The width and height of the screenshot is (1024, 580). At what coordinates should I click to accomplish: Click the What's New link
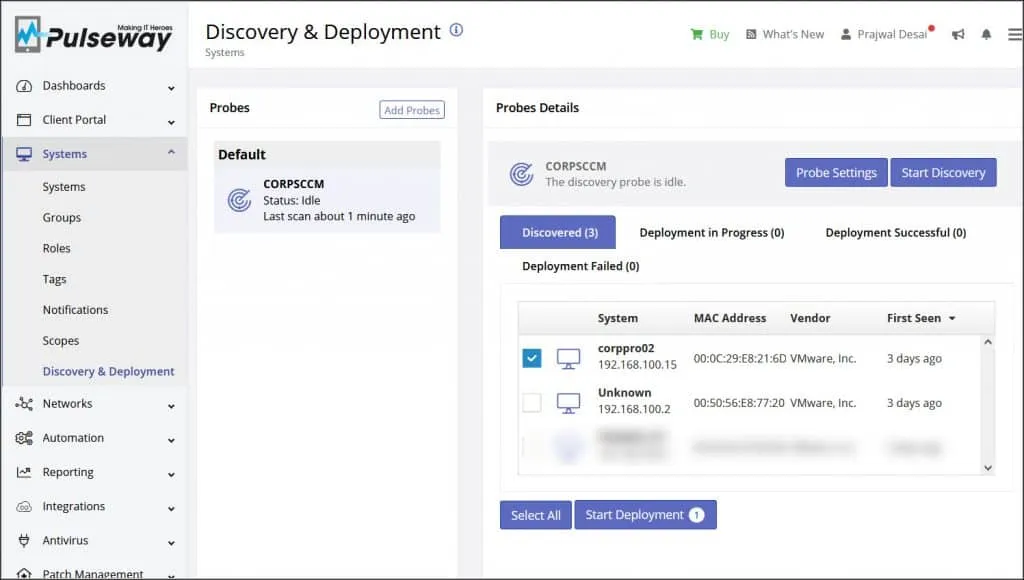pyautogui.click(x=793, y=34)
